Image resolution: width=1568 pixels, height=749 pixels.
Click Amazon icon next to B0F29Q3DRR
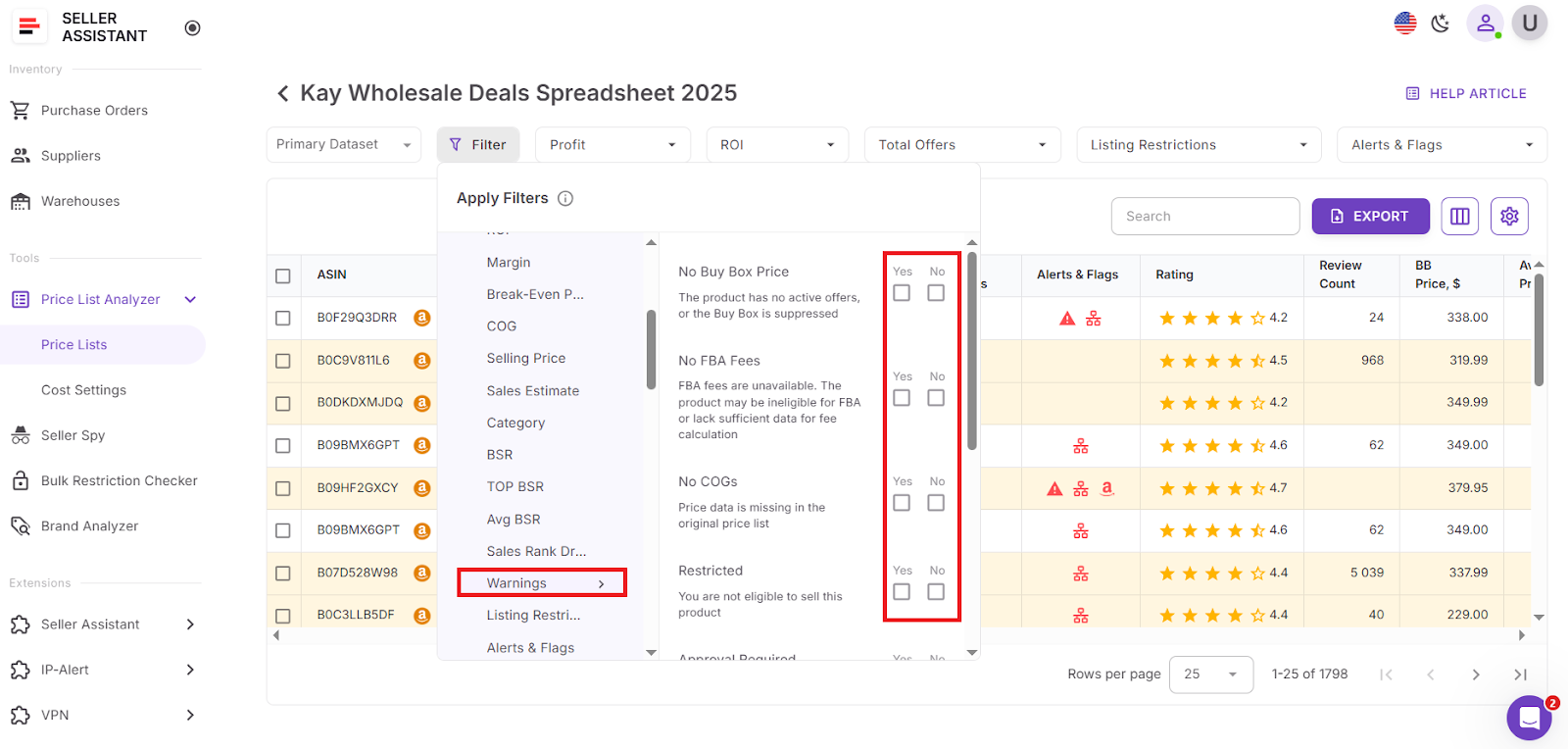pyautogui.click(x=422, y=318)
